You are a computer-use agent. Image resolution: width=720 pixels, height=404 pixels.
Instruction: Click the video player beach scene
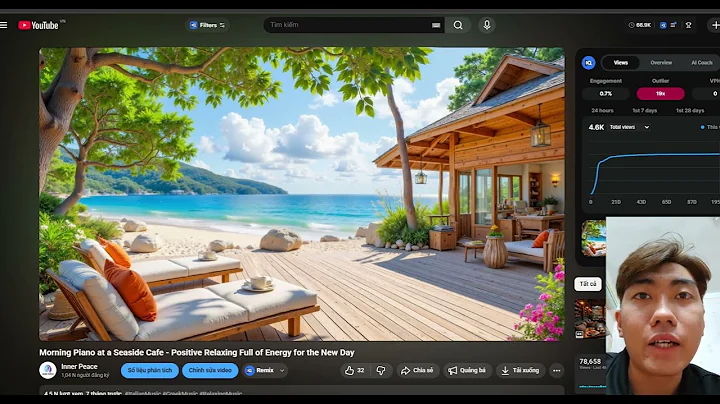302,194
